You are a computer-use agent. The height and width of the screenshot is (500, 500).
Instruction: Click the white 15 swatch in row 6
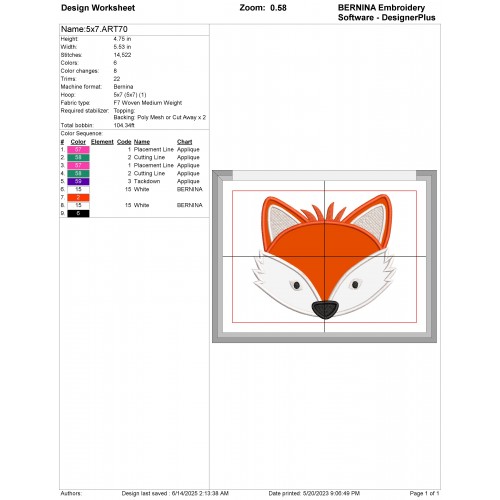(x=78, y=190)
